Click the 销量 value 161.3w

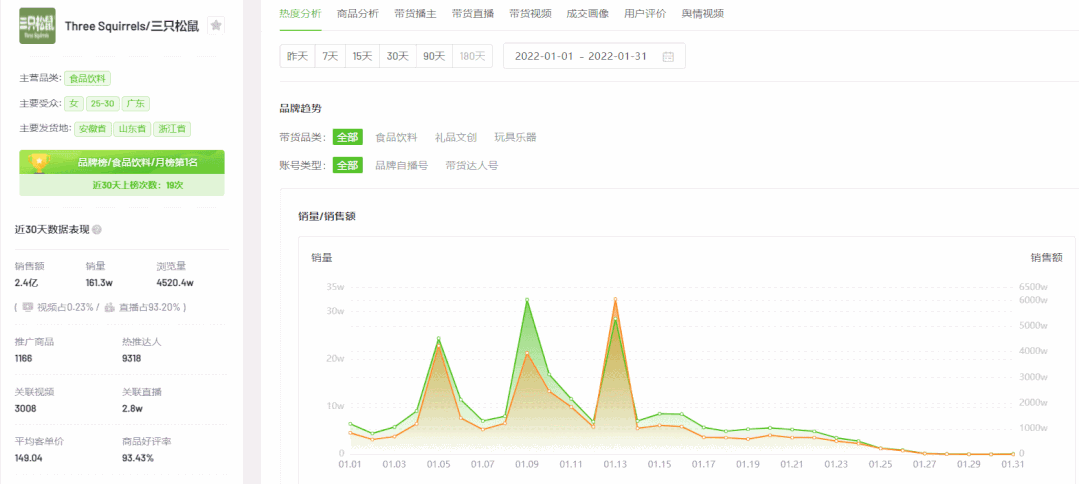100,282
